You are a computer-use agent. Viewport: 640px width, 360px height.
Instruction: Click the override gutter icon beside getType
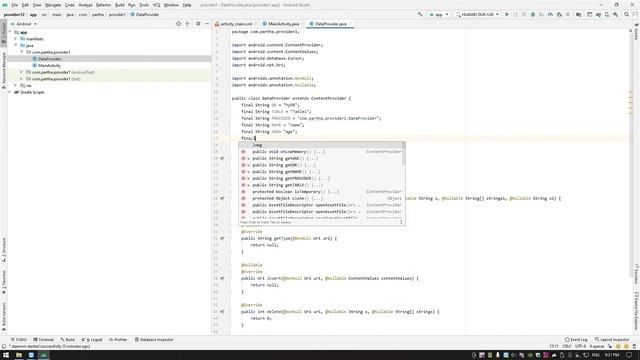[x=222, y=238]
